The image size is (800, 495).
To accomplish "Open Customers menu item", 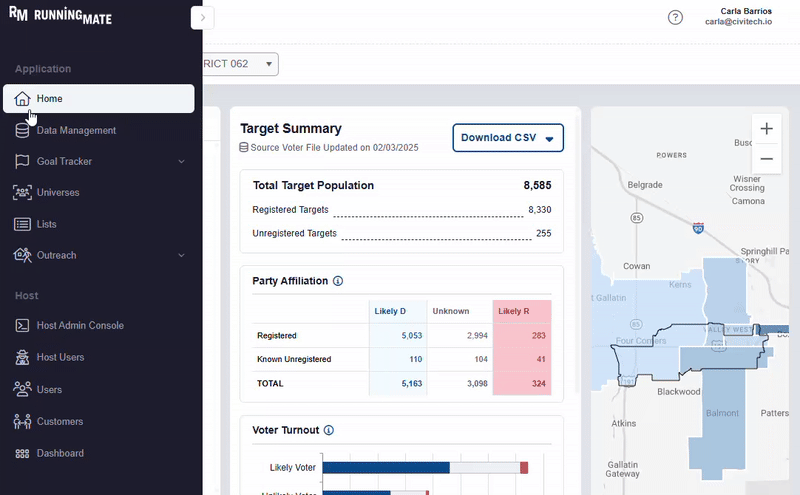I will point(98,422).
